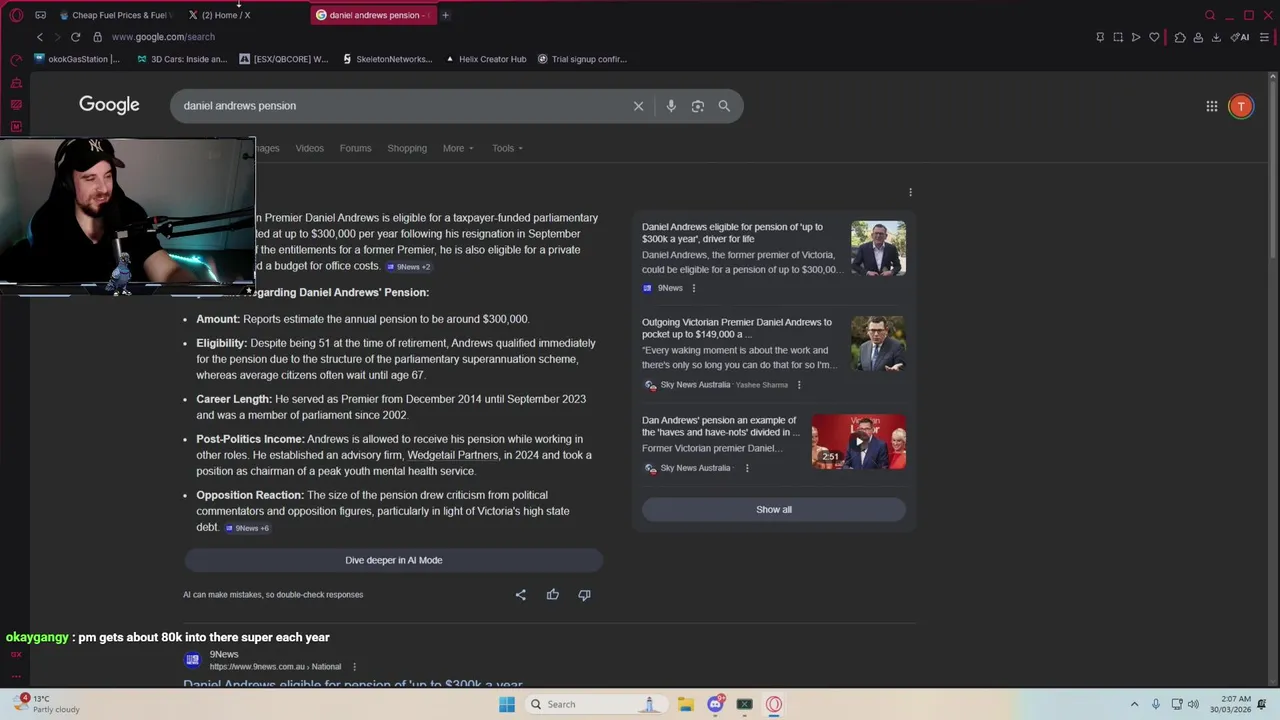Open the AI assistant toolbar icon

point(1240,37)
